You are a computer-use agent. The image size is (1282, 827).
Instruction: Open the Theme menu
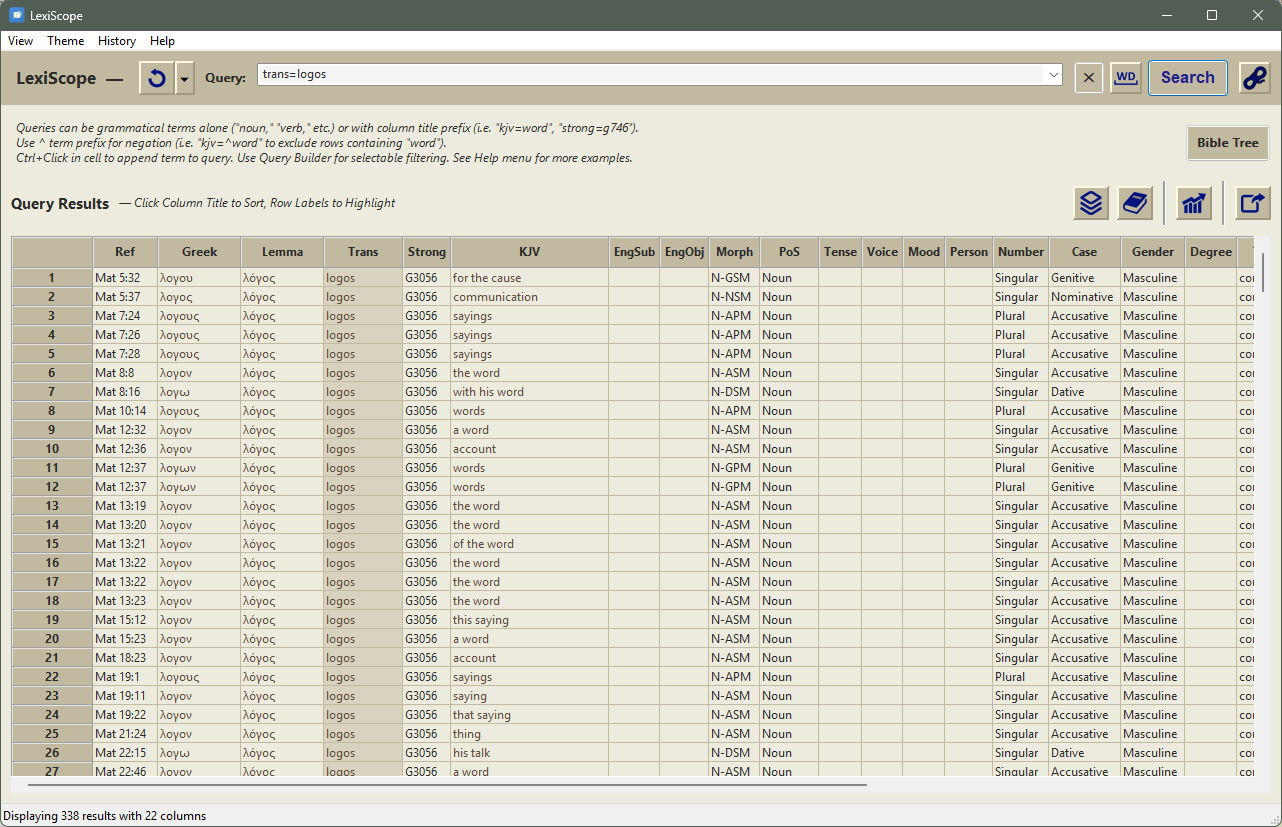click(x=65, y=41)
